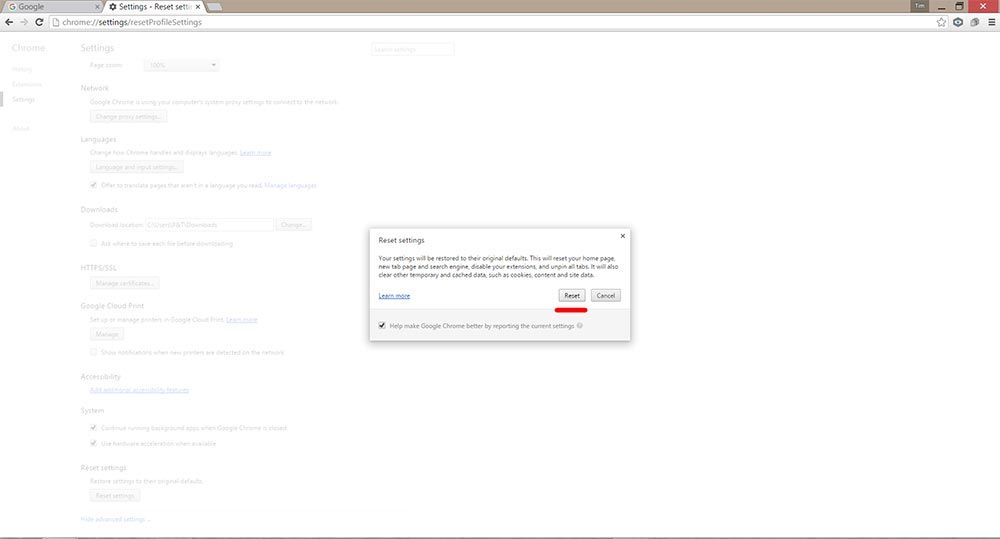Bookmark this page with the star icon

coord(941,22)
